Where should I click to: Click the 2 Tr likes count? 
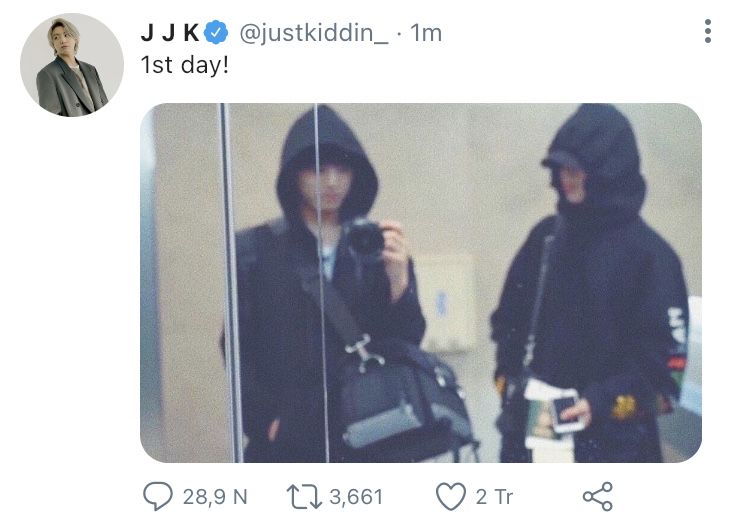click(x=494, y=497)
